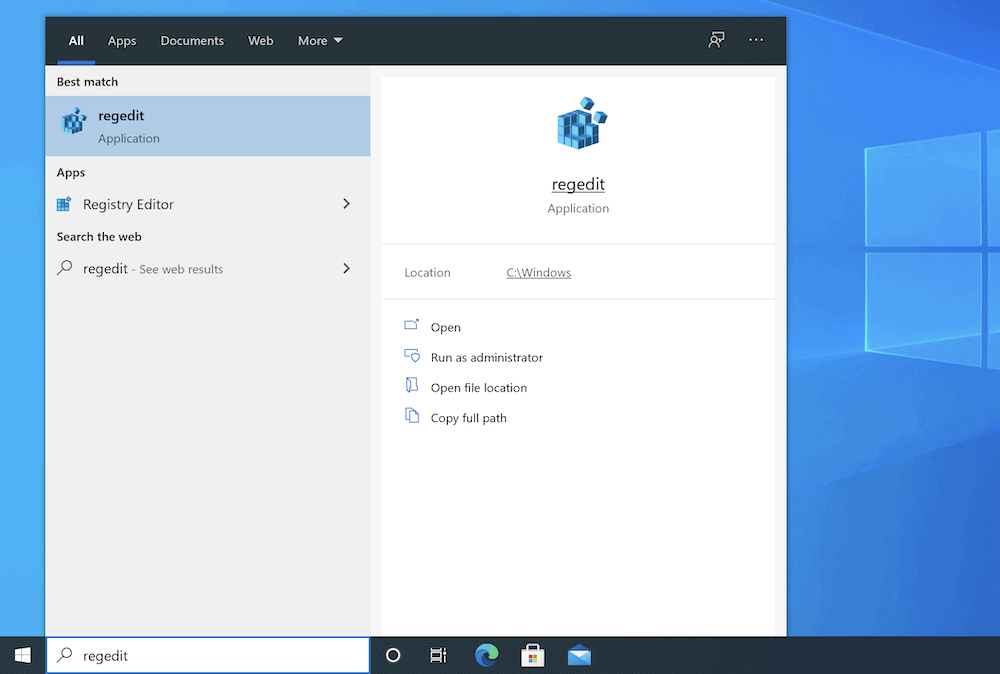Click the See more (ellipsis) icon

tap(755, 40)
